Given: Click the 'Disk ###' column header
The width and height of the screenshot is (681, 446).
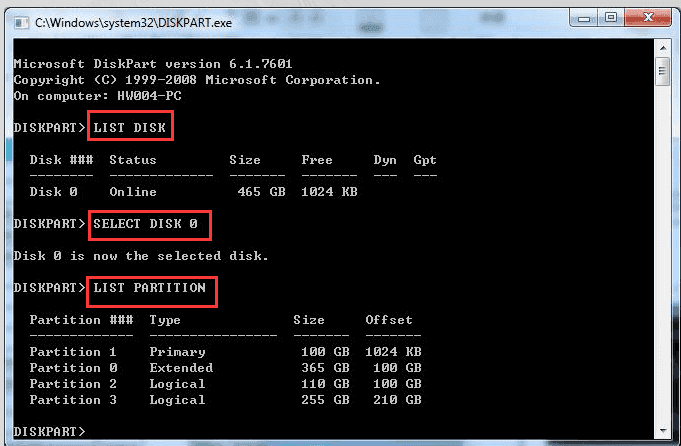Looking at the screenshot, I should 61,160.
